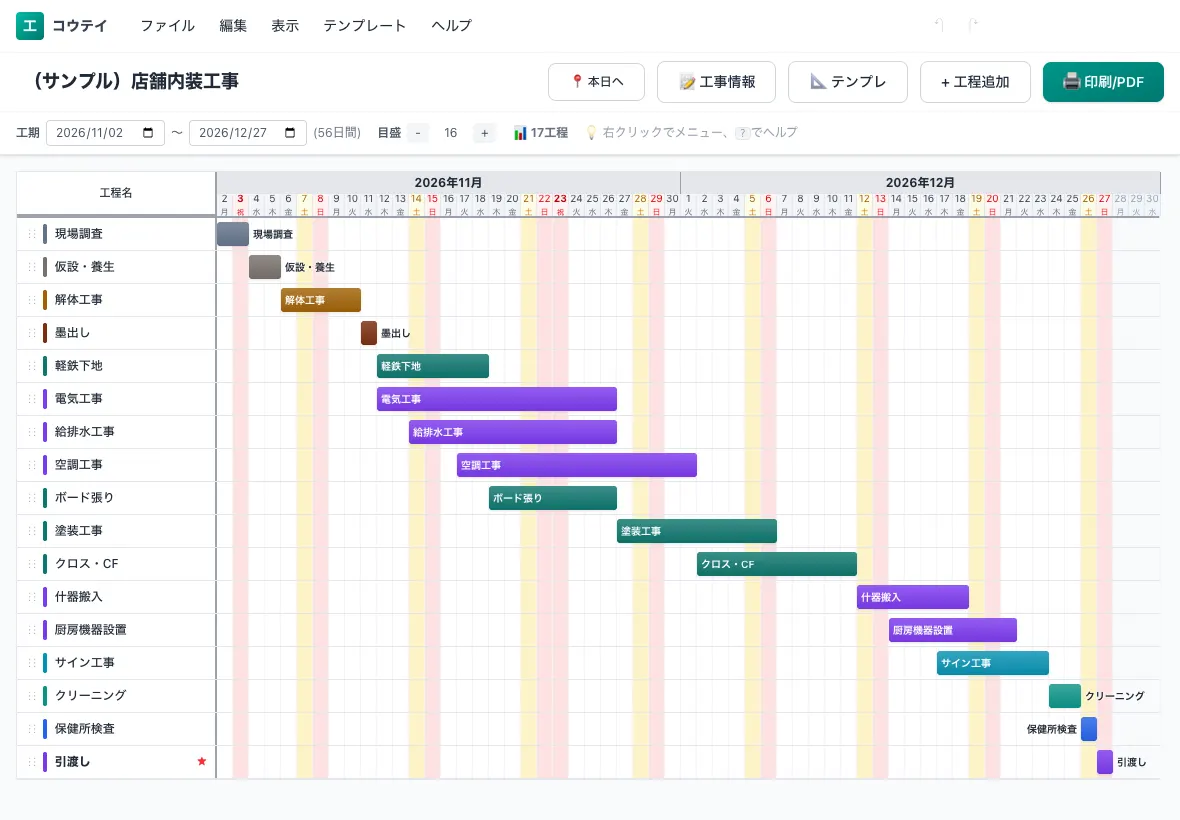This screenshot has height=820, width=1180.
Task: Jump to today with 本日へ button
Action: (597, 81)
